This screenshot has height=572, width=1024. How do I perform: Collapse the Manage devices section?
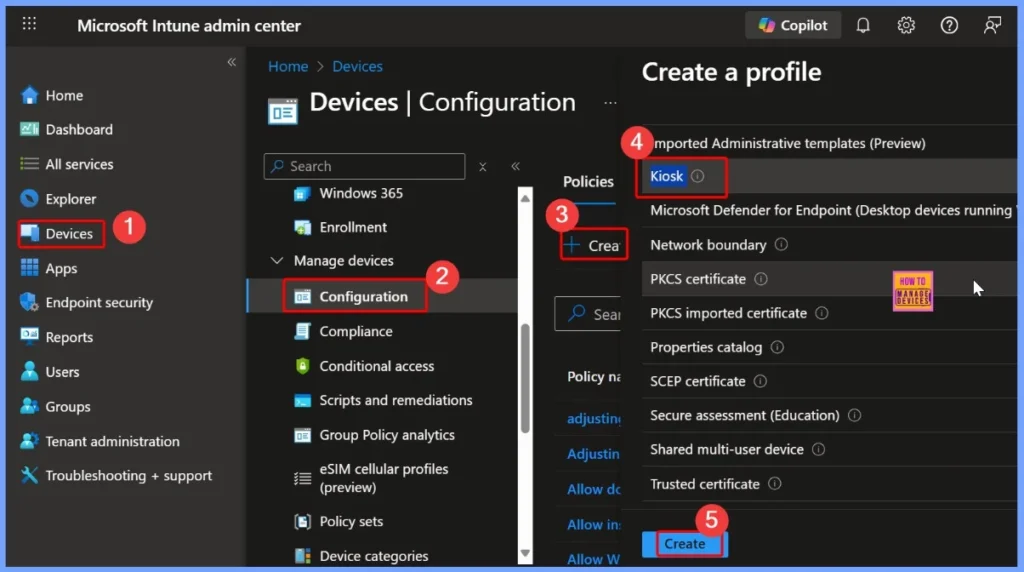pyautogui.click(x=277, y=261)
